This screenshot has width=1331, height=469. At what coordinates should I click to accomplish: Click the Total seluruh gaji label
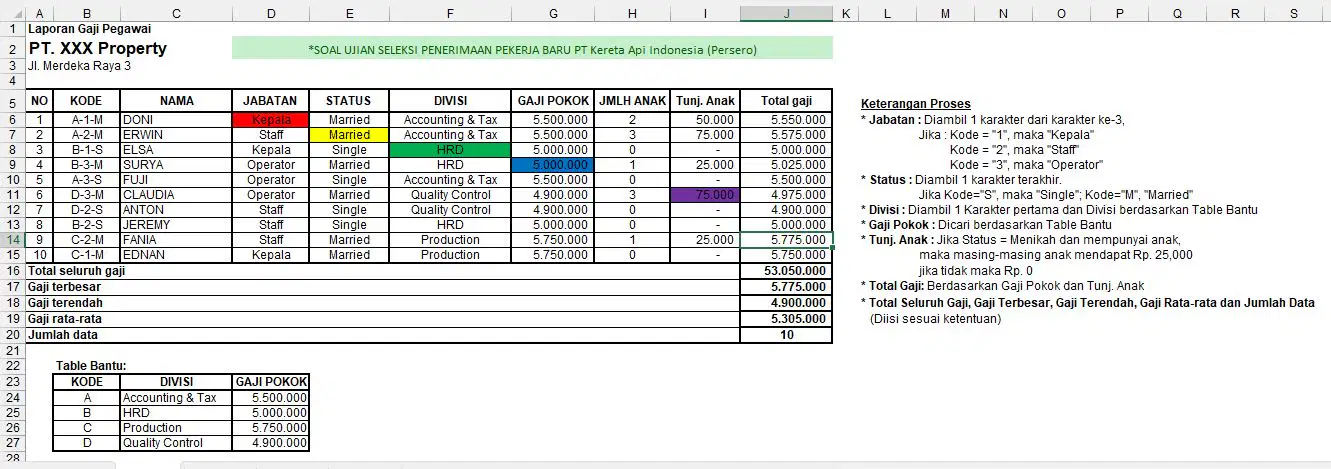point(76,271)
